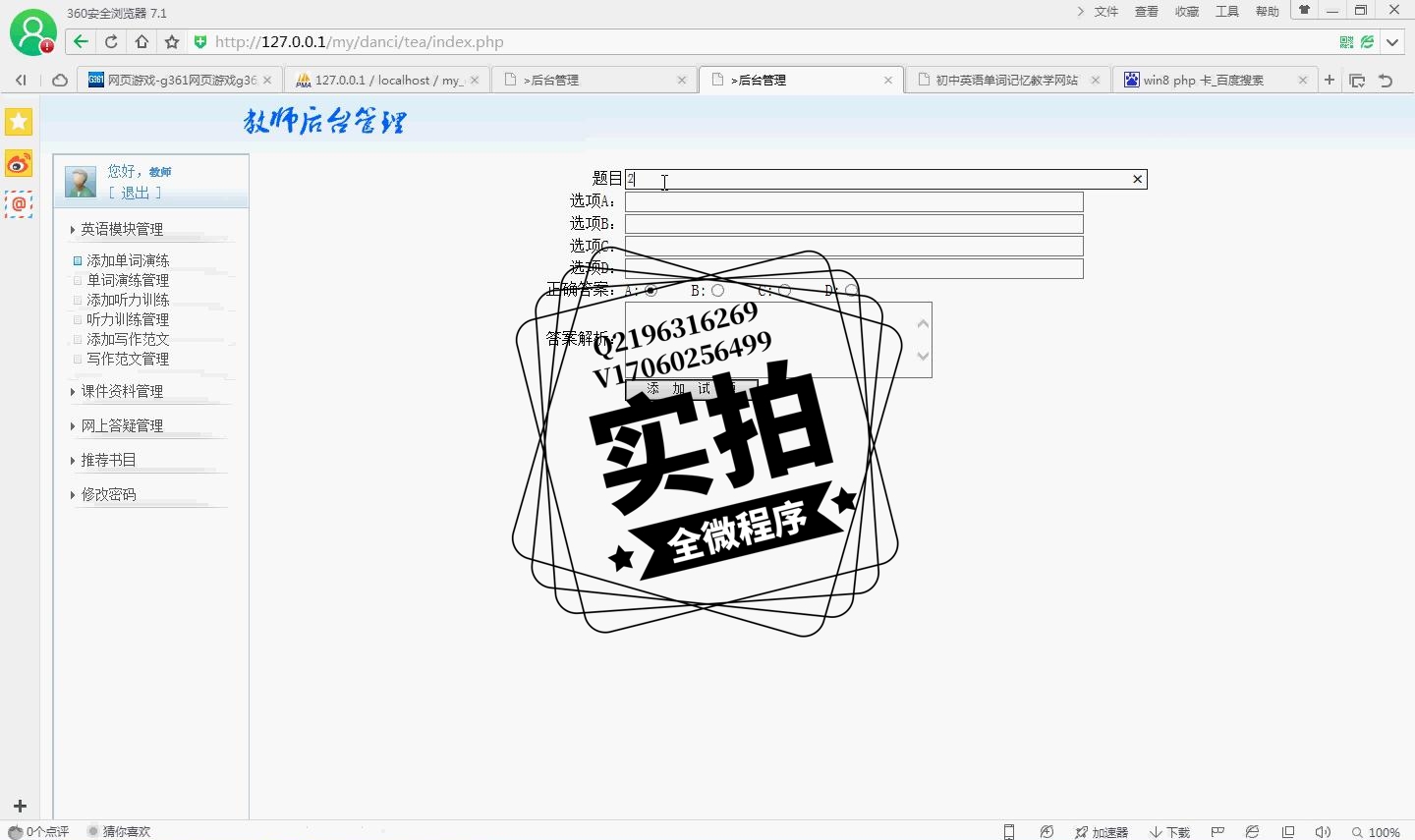Click the mobile phone status-bar icon

pos(1008,832)
